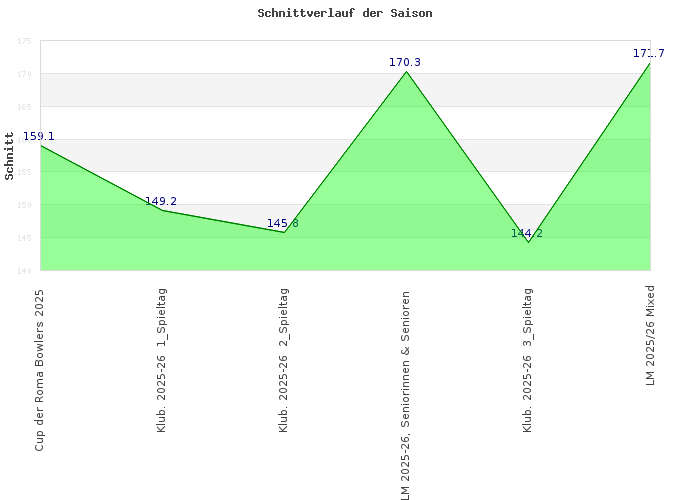The height and width of the screenshot is (500, 690).
Task: Click the Cup der Roma Bowlers 2025 label
Action: [x=40, y=369]
